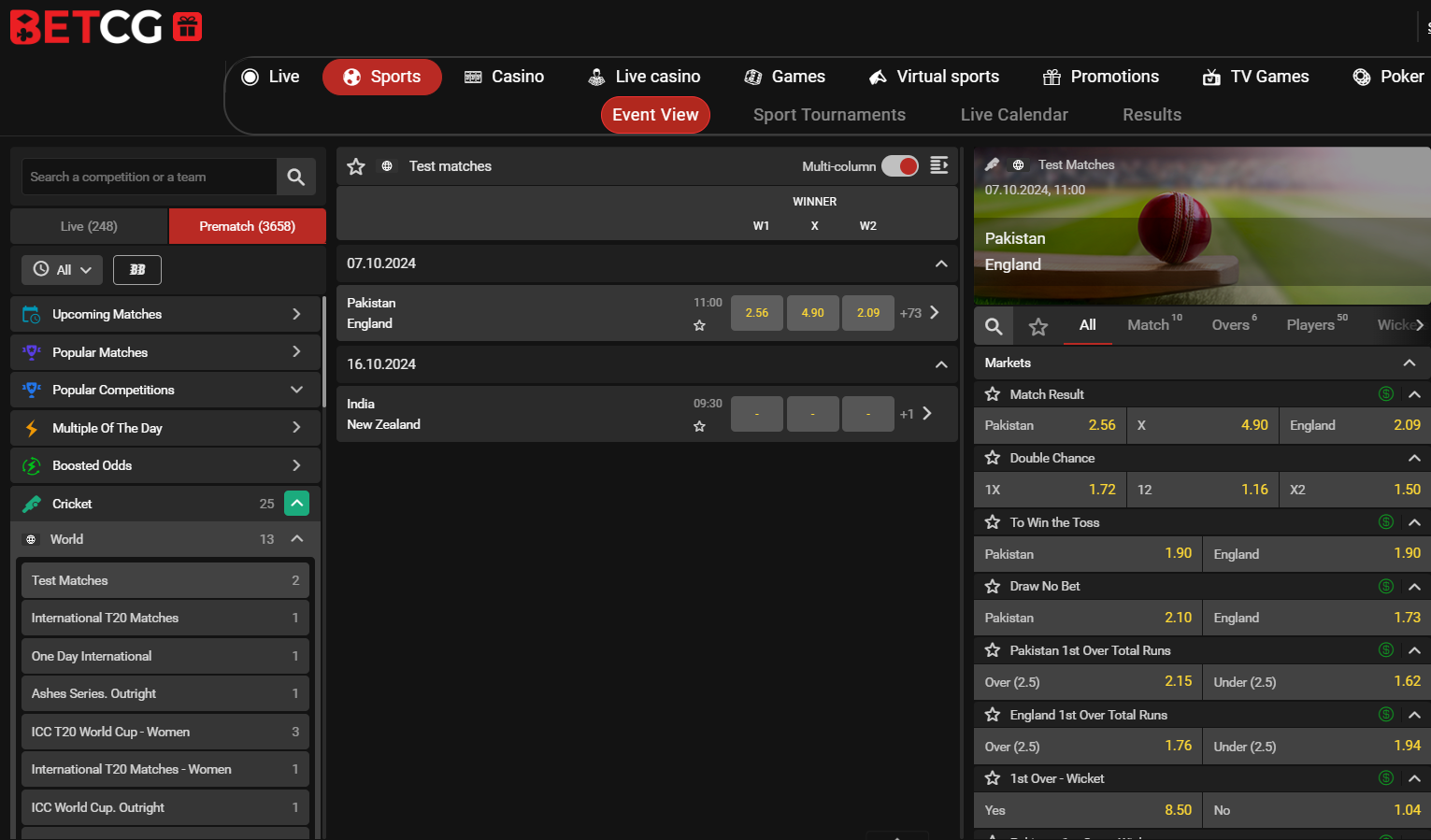Click the Multiple Of The Day lightning icon
The width and height of the screenshot is (1431, 840).
pos(31,428)
